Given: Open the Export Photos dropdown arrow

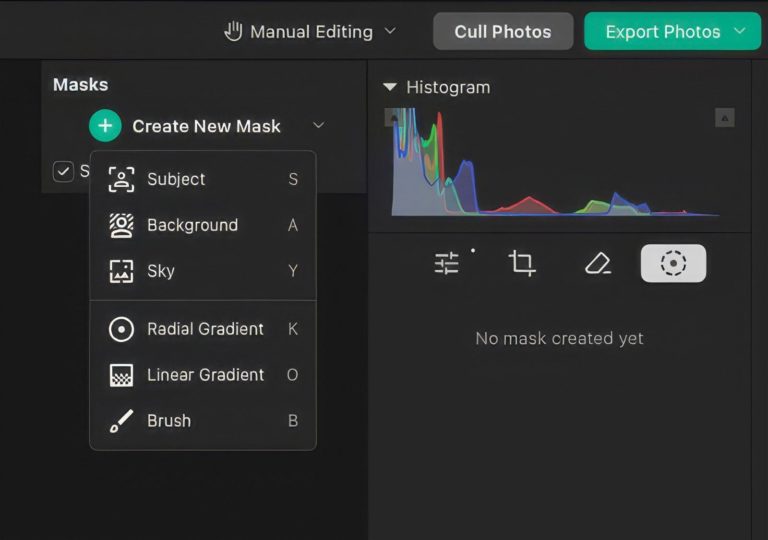Looking at the screenshot, I should point(740,31).
